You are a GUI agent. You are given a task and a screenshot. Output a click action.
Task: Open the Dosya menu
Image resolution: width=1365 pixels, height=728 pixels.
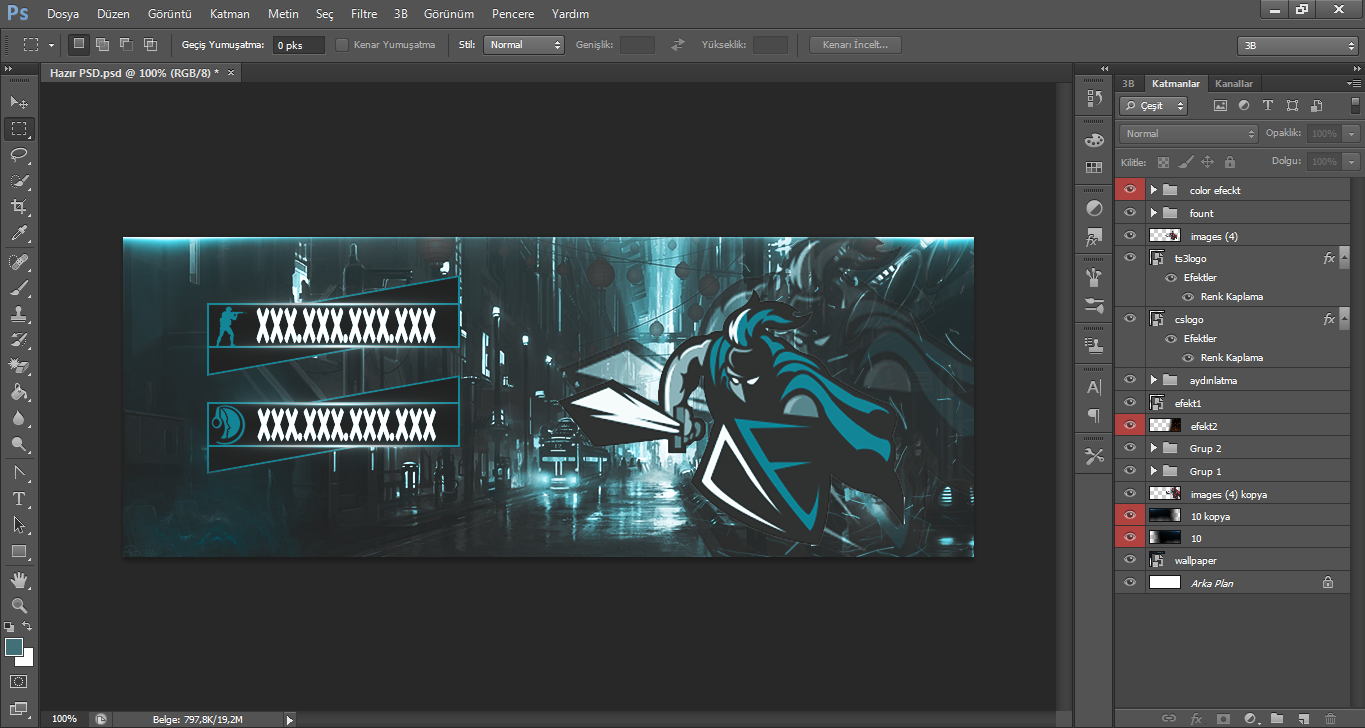pyautogui.click(x=63, y=14)
